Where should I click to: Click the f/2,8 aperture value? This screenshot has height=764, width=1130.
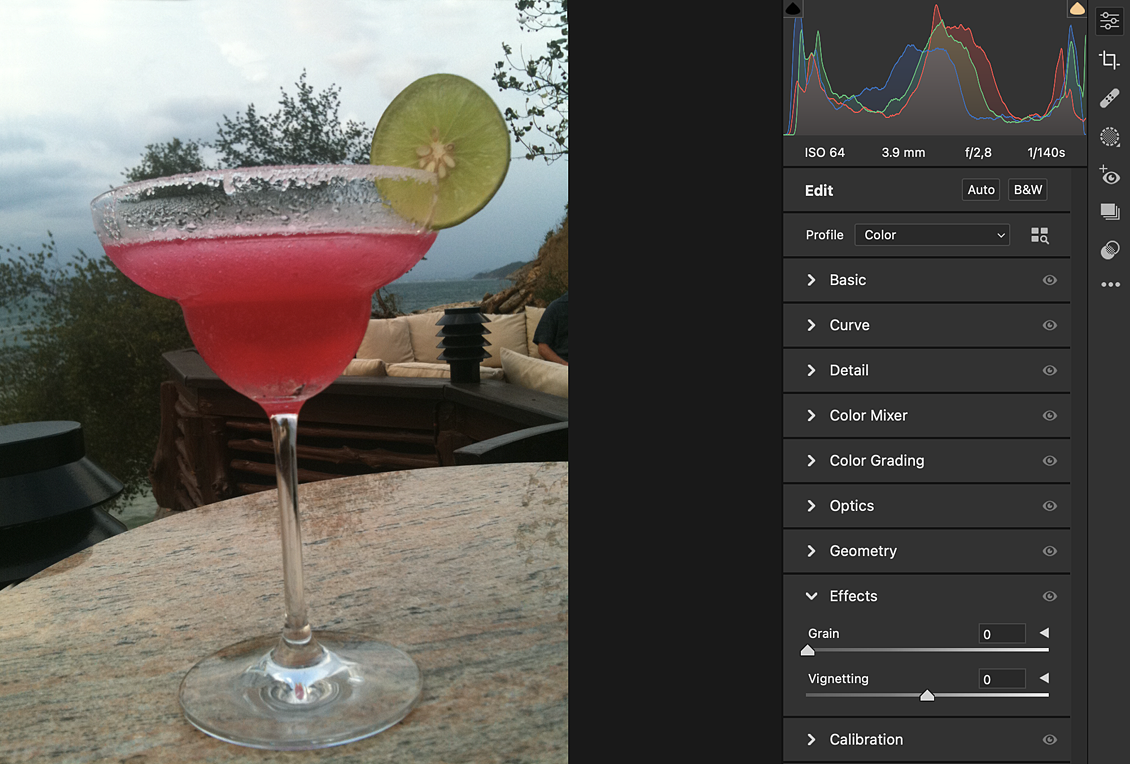978,153
